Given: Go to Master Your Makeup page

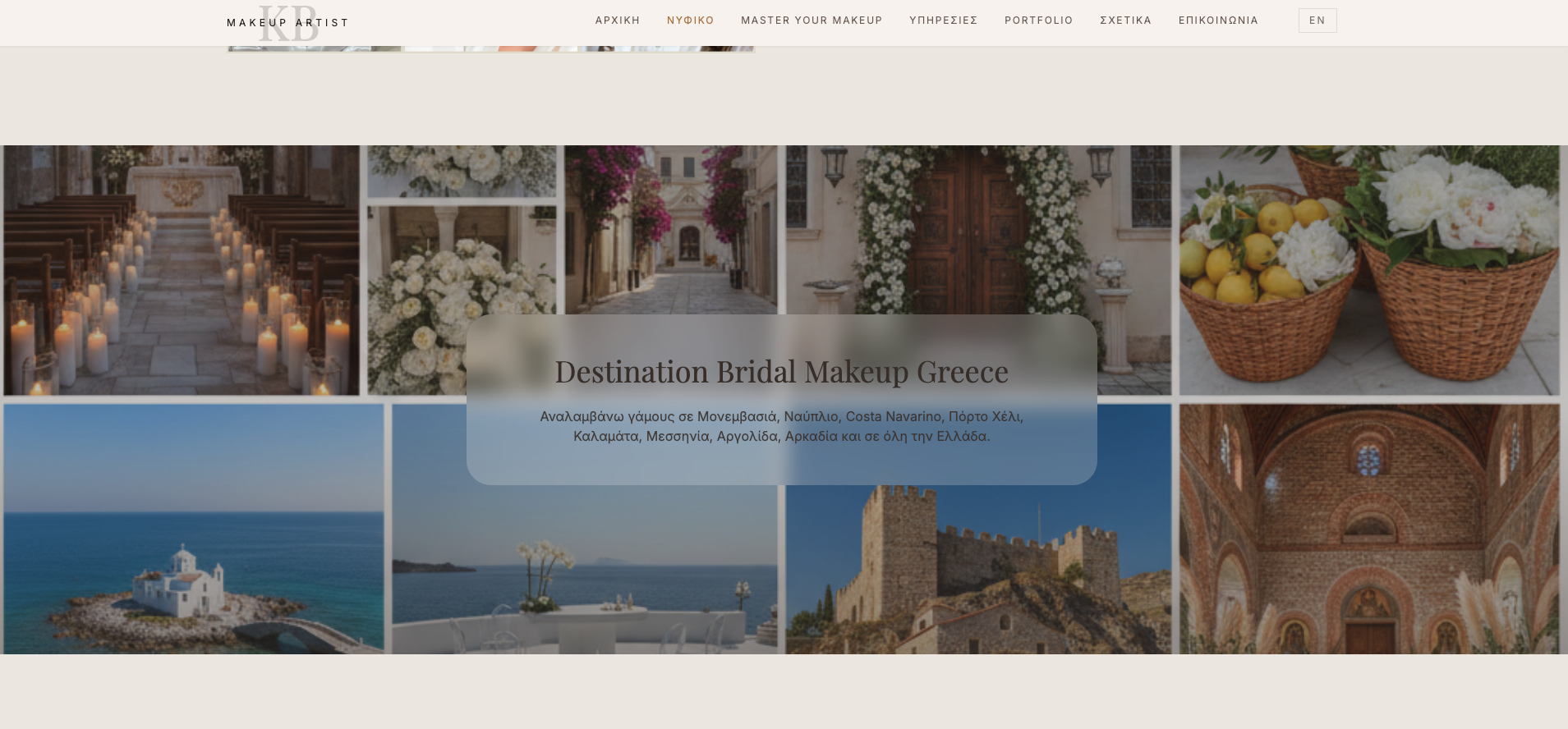Looking at the screenshot, I should click(x=812, y=21).
